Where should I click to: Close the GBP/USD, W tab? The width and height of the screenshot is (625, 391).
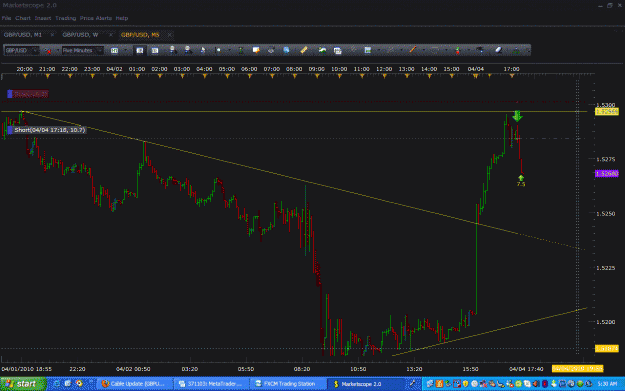coord(110,35)
